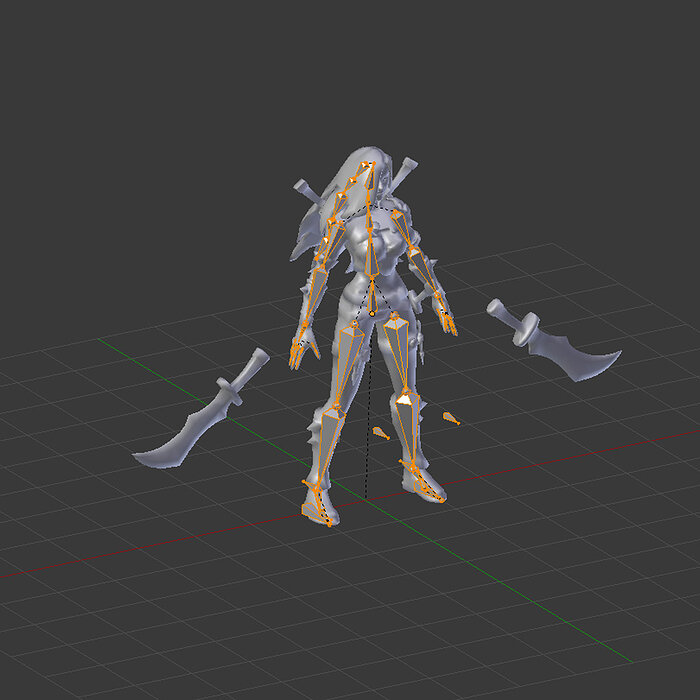Viewport: 700px width, 700px height.
Task: Select the thigh bone on viewer's right leg
Action: (x=398, y=353)
